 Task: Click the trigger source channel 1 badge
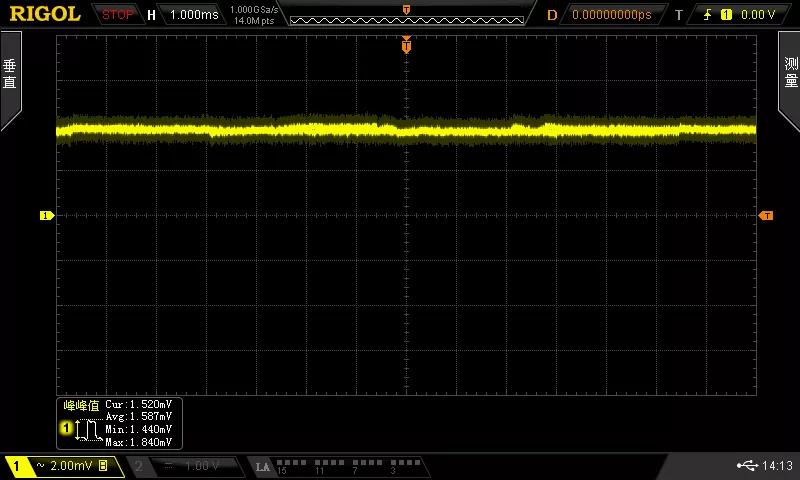point(726,15)
